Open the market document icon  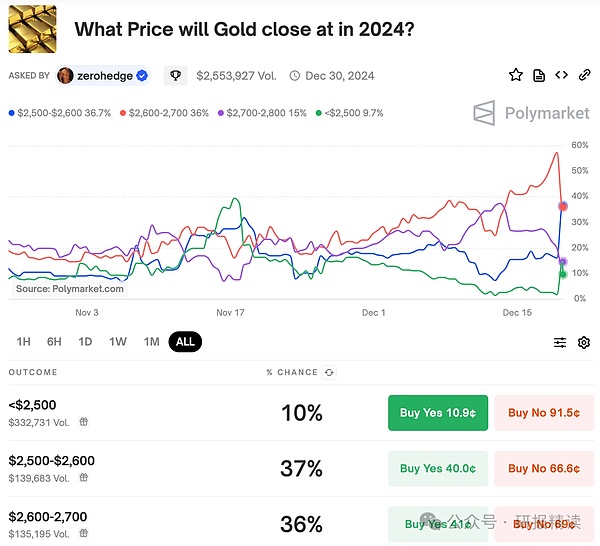click(539, 75)
